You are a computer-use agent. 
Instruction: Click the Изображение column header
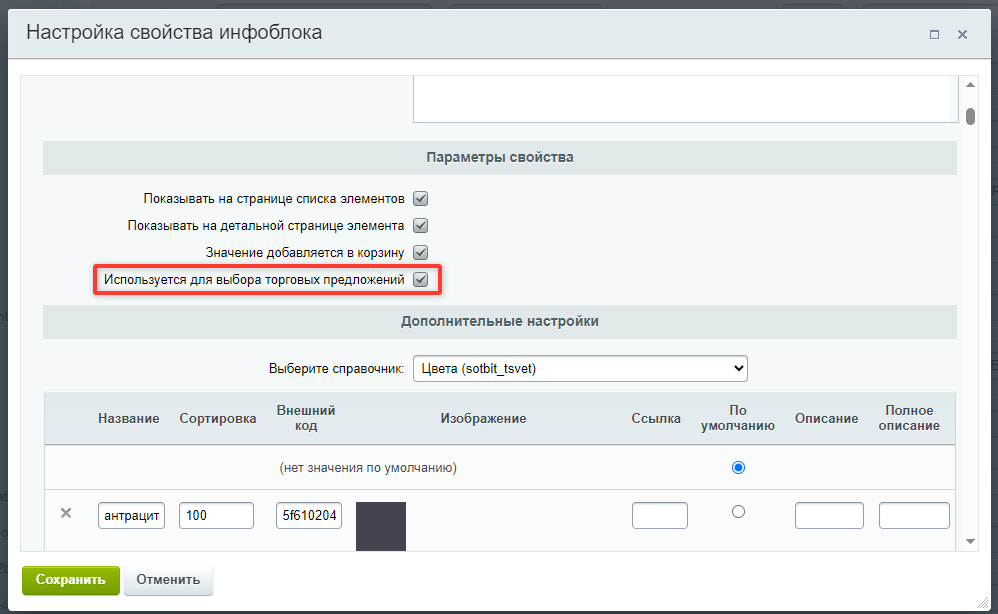[483, 419]
